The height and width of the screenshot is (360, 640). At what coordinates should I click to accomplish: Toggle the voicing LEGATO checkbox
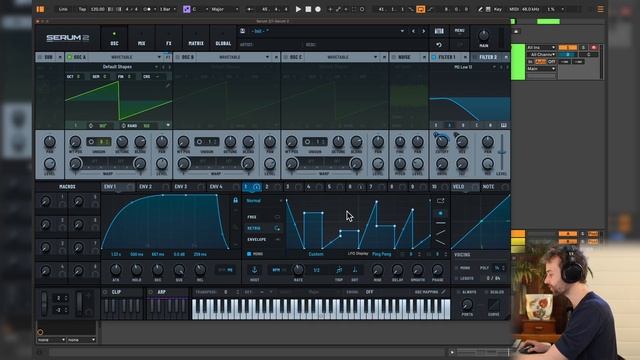(x=456, y=278)
